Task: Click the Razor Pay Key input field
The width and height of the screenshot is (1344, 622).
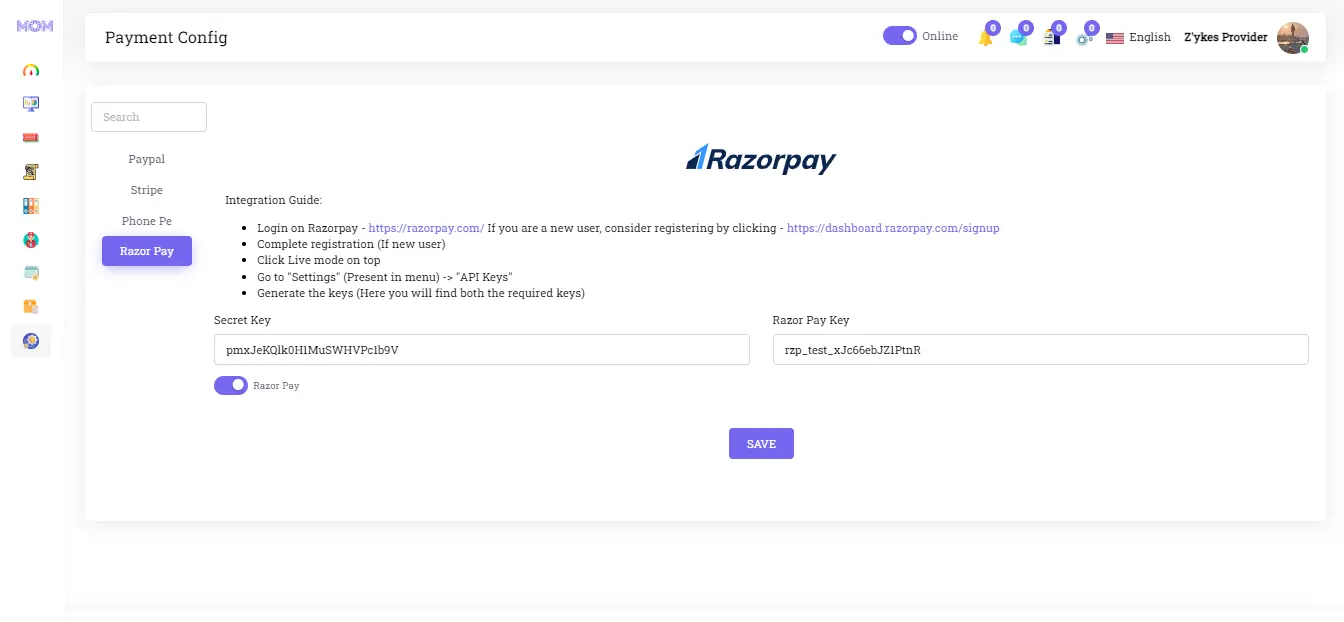Action: (1041, 350)
